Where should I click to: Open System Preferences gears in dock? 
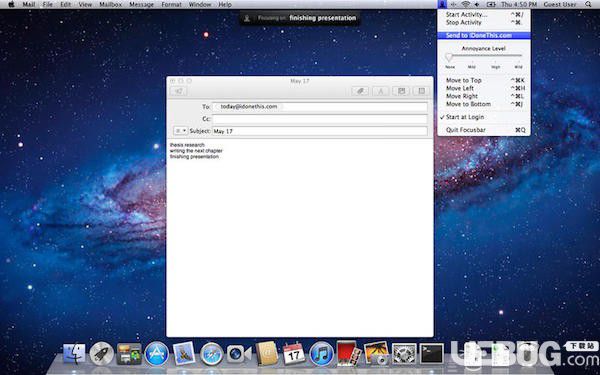404,353
